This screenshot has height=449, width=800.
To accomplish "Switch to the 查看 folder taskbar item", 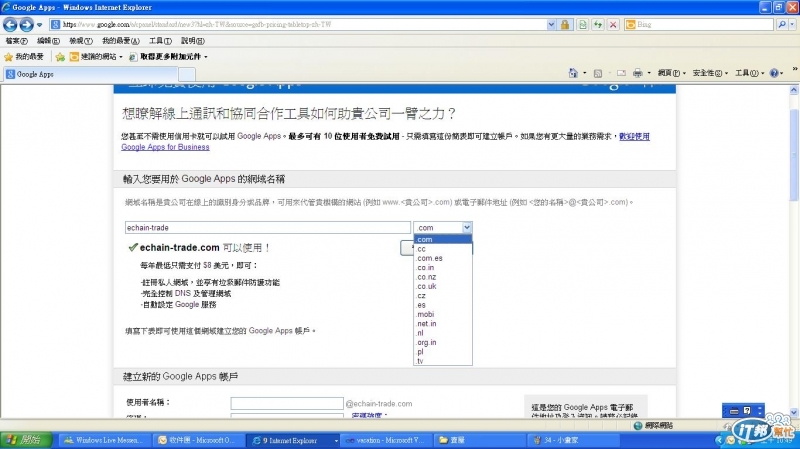I will tap(480, 440).
